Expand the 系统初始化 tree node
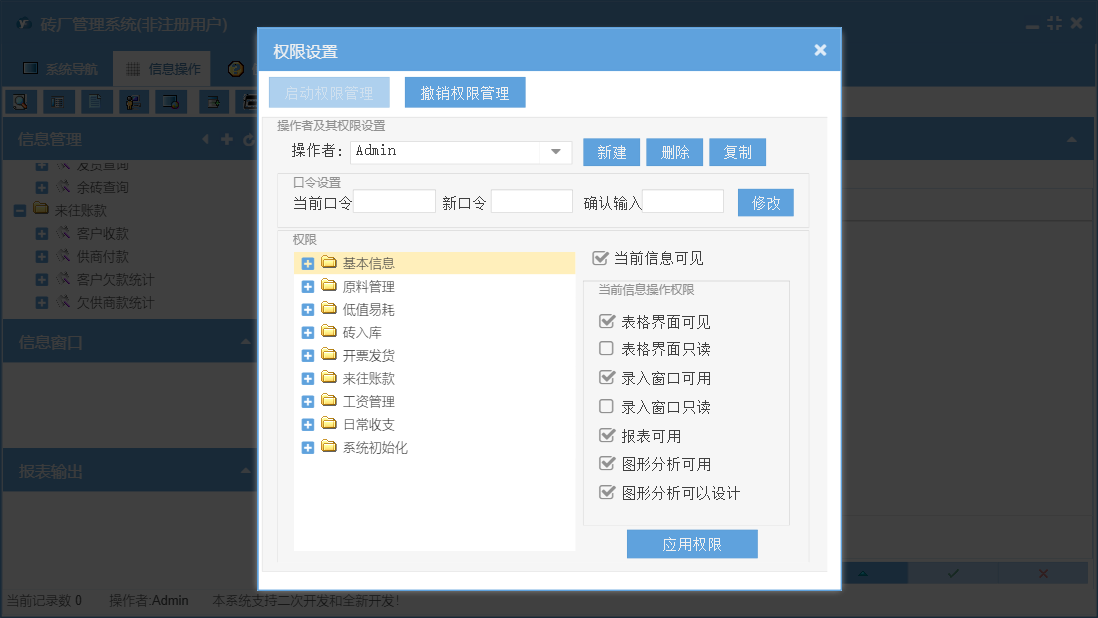Viewport: 1098px width, 618px height. tap(308, 448)
